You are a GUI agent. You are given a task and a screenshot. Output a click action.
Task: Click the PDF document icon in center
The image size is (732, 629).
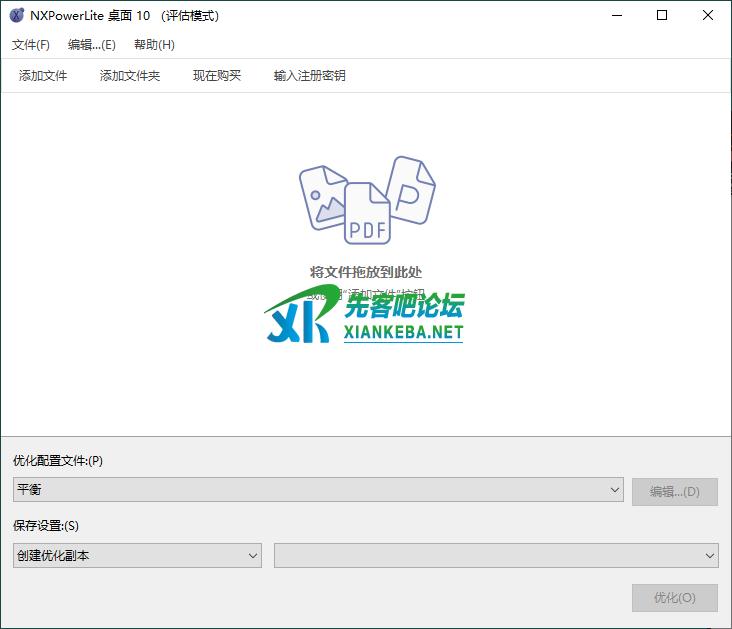[367, 213]
